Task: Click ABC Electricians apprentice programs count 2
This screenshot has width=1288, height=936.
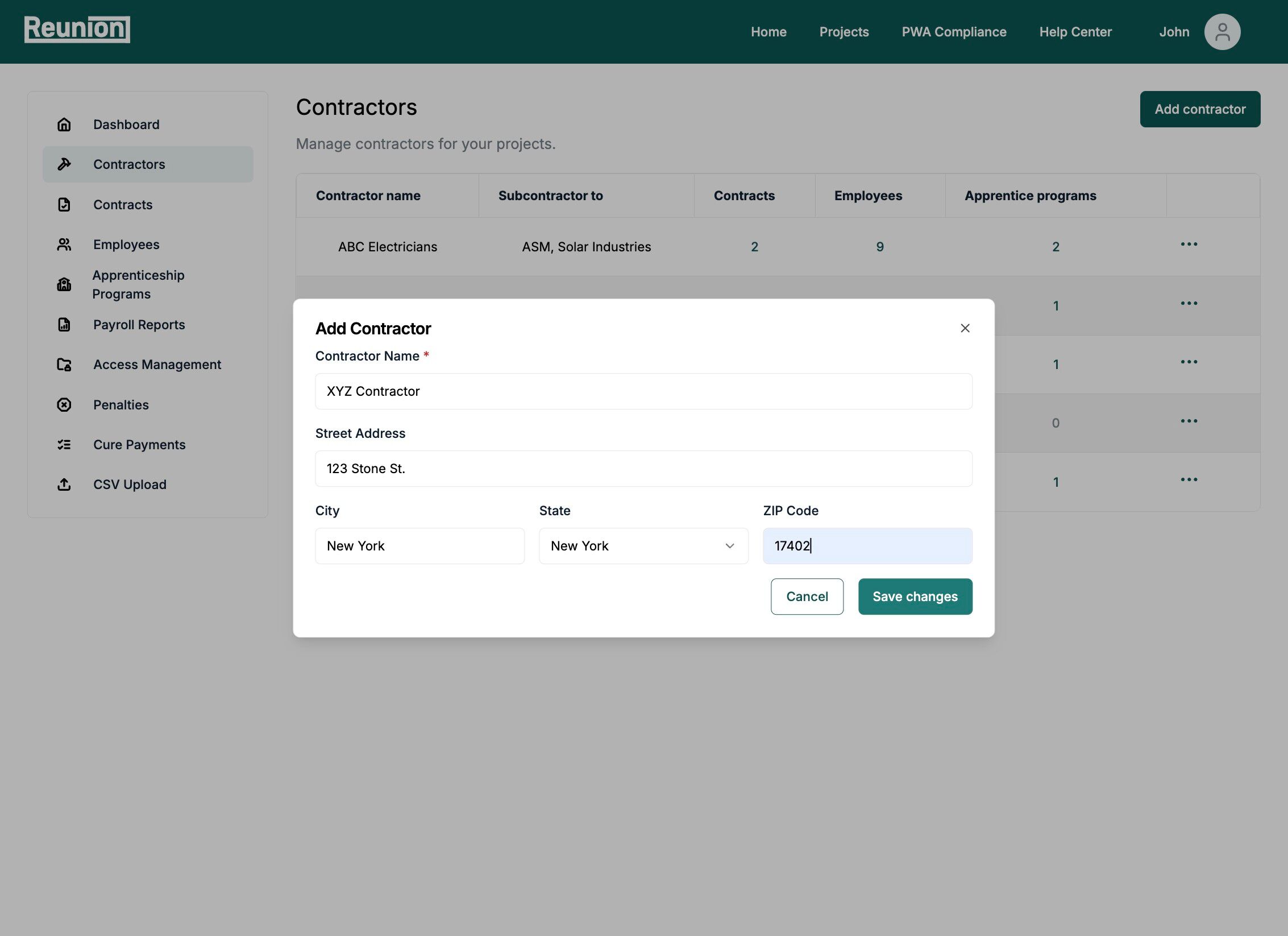Action: tap(1056, 247)
